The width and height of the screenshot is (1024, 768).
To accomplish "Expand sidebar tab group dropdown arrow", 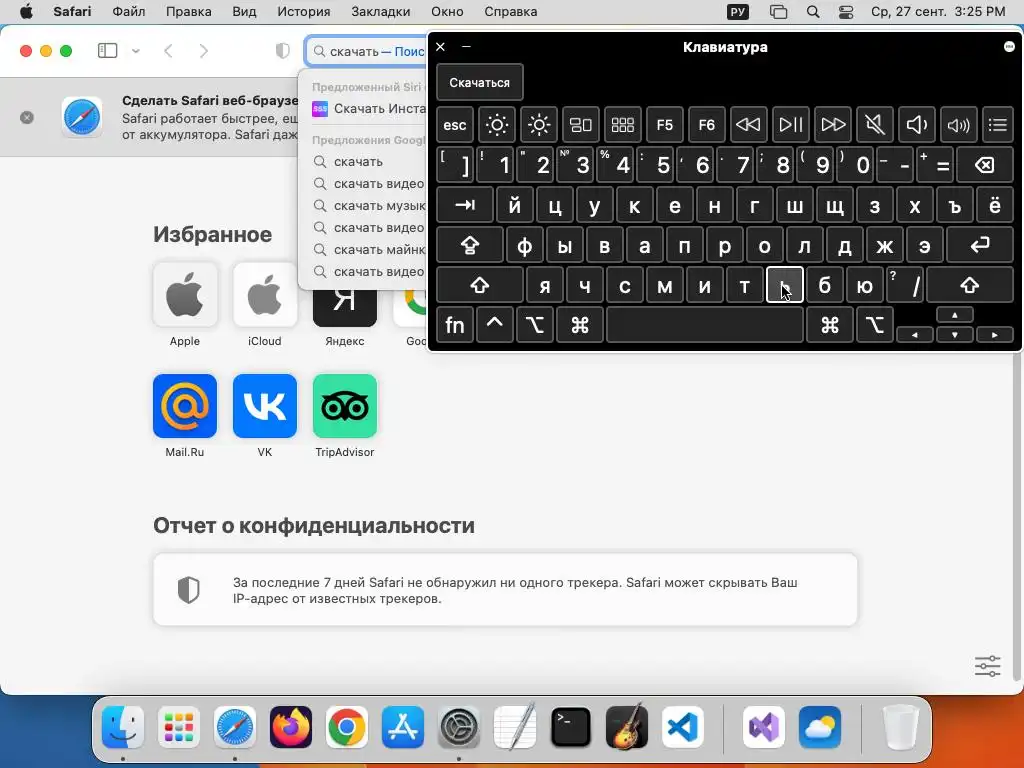I will (x=136, y=51).
